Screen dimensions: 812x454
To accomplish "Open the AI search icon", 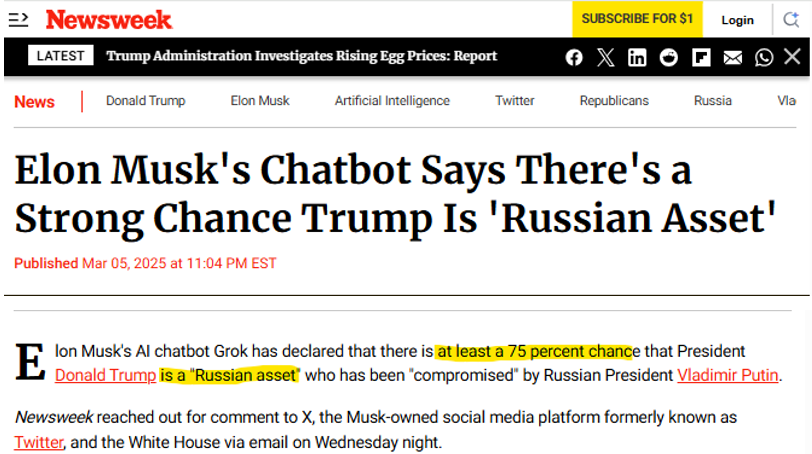I will (x=791, y=19).
